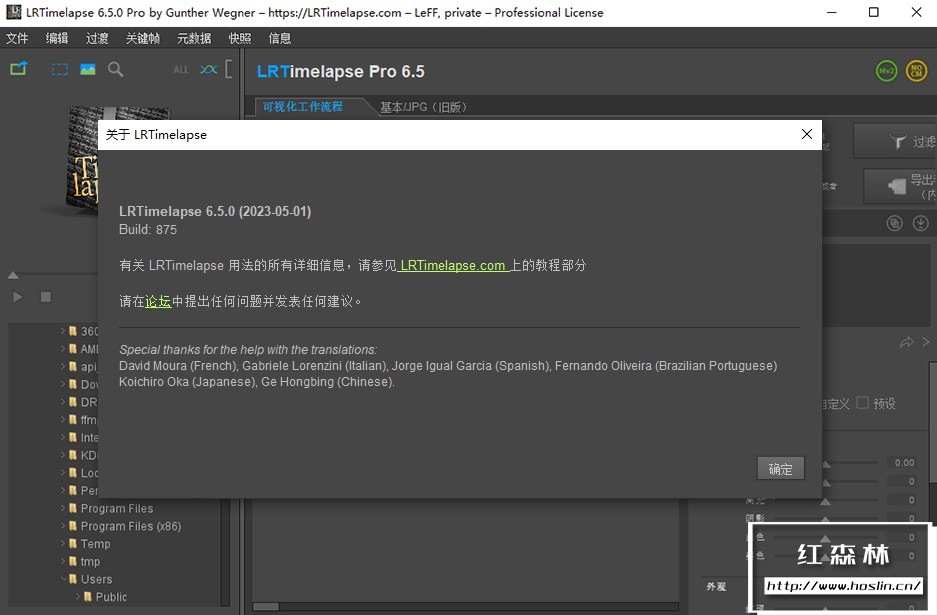Select the Program Files (x86) folder row
This screenshot has height=615, width=937.
pyautogui.click(x=124, y=527)
